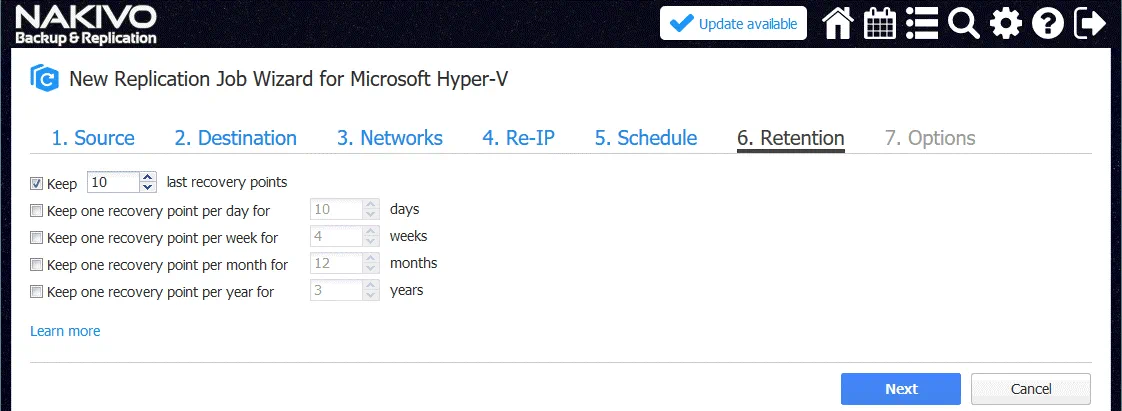Click the Next button
1122x411 pixels.
(x=900, y=389)
